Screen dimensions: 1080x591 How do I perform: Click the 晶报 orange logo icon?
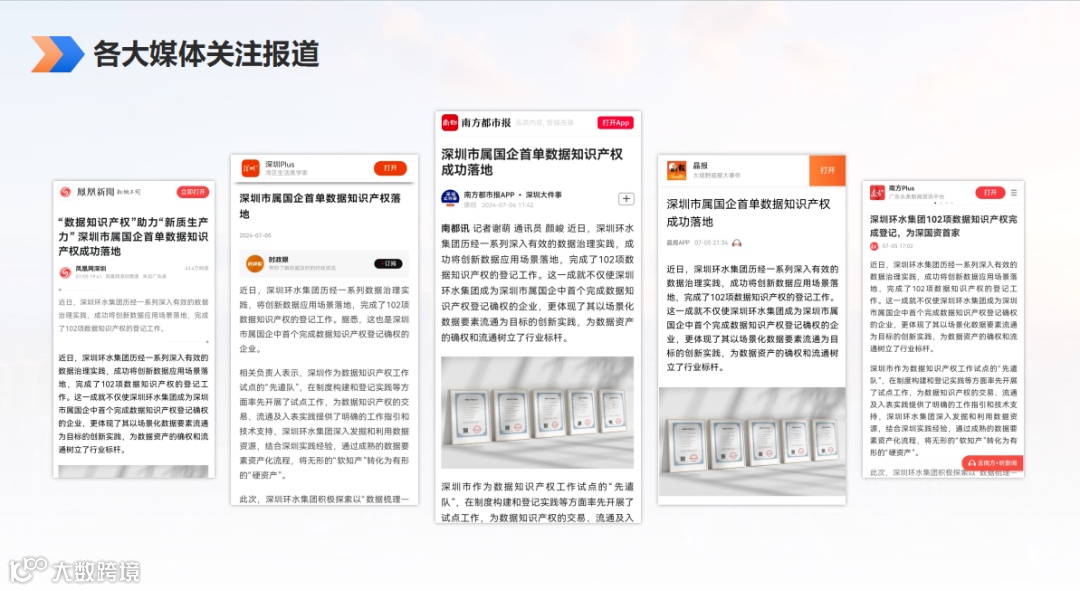click(676, 169)
